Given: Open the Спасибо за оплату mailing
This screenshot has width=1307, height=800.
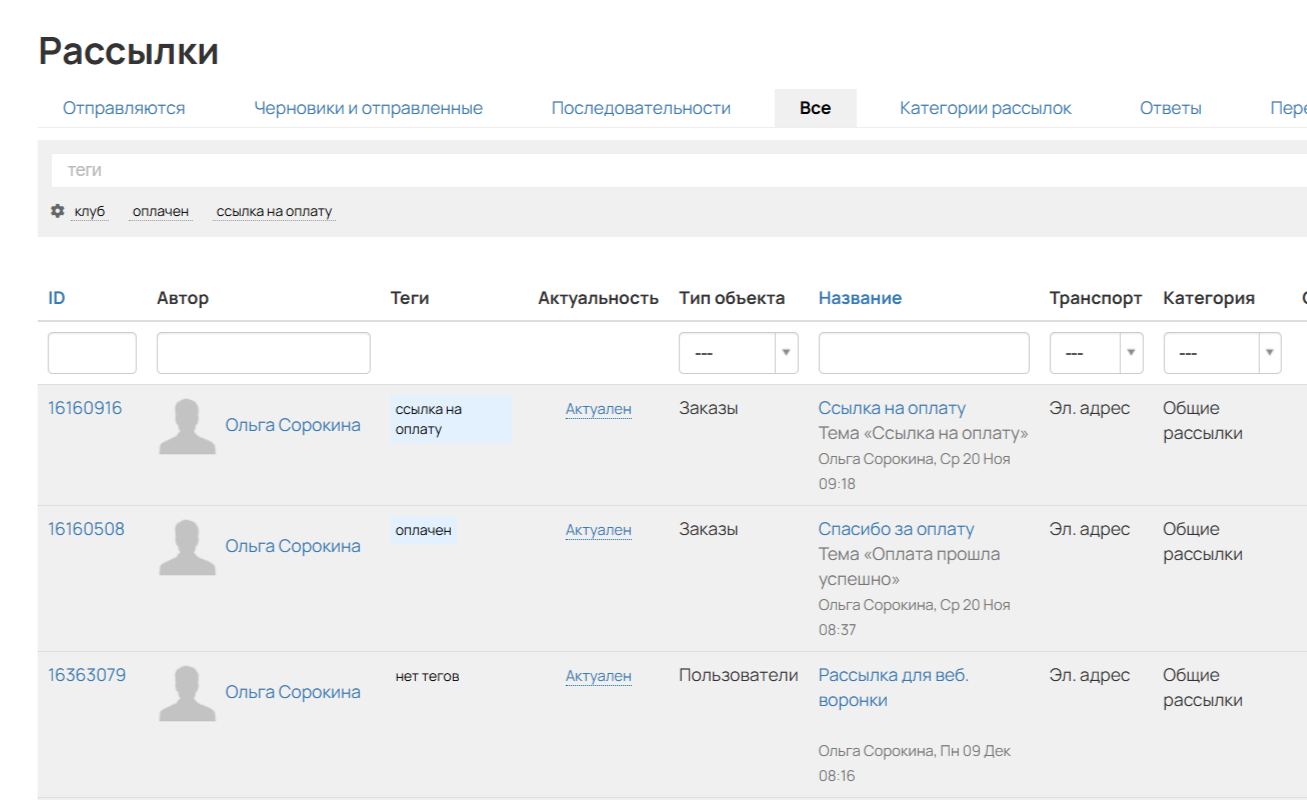Looking at the screenshot, I should (896, 529).
